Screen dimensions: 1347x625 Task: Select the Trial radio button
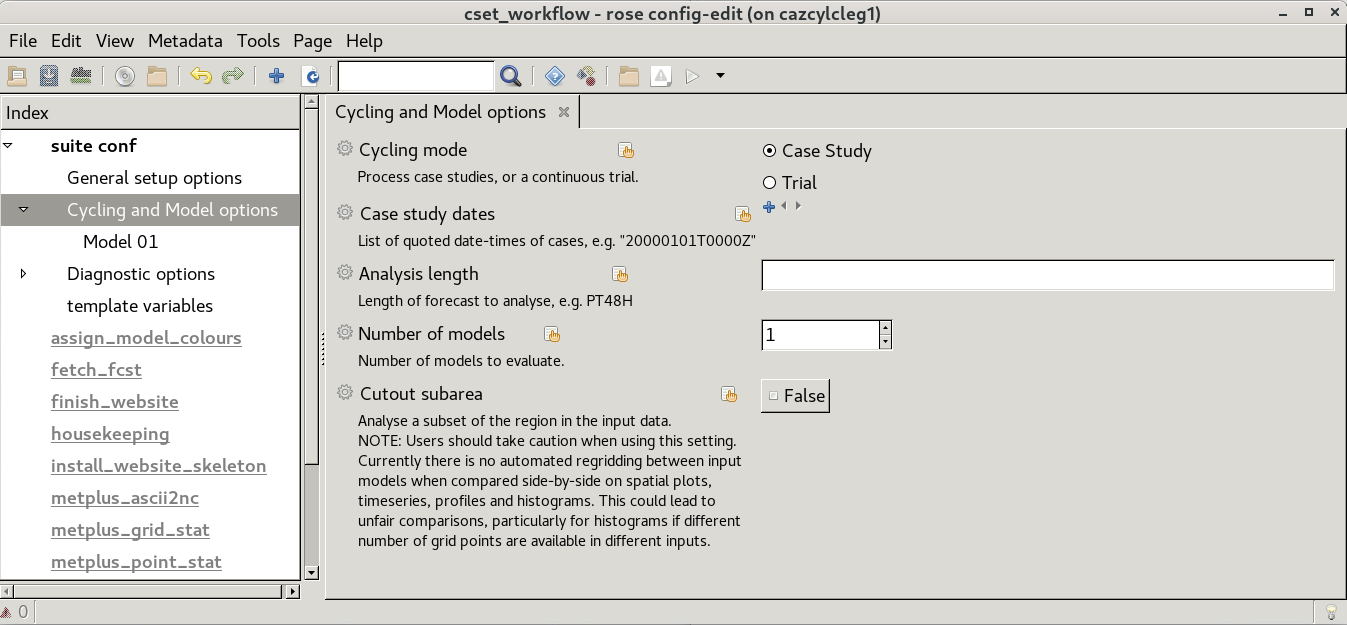[x=769, y=183]
